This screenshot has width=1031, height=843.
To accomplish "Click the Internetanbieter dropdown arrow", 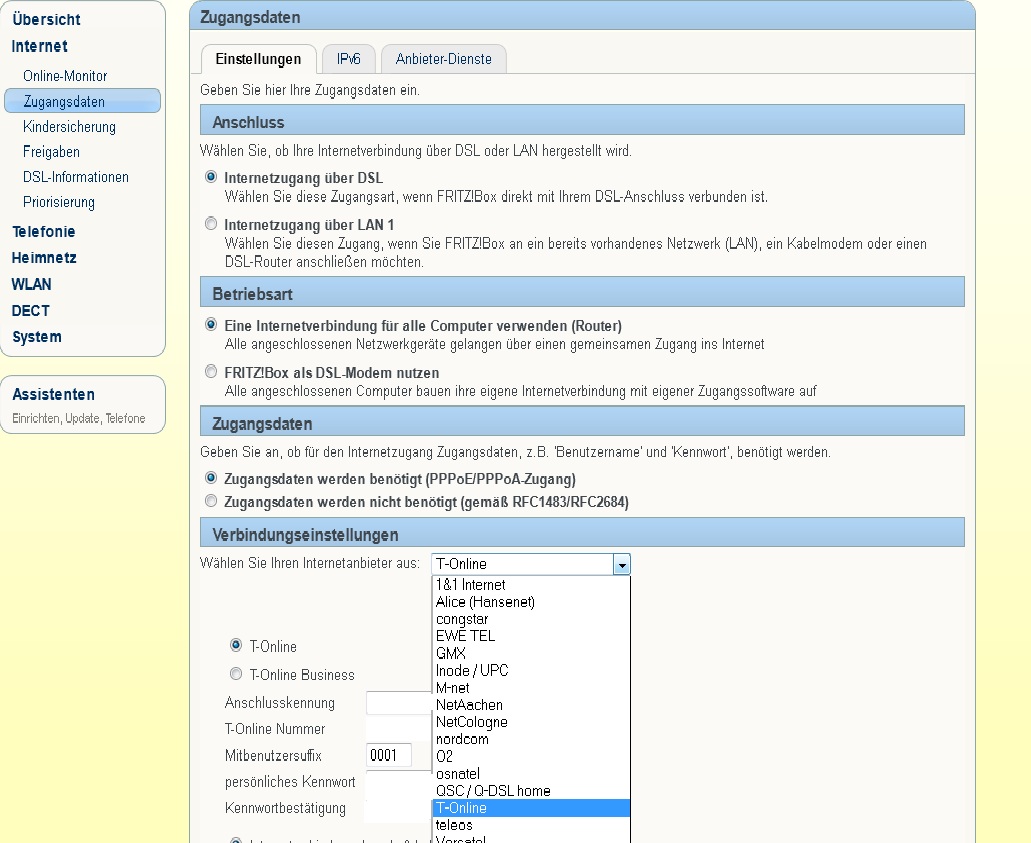I will coord(621,564).
